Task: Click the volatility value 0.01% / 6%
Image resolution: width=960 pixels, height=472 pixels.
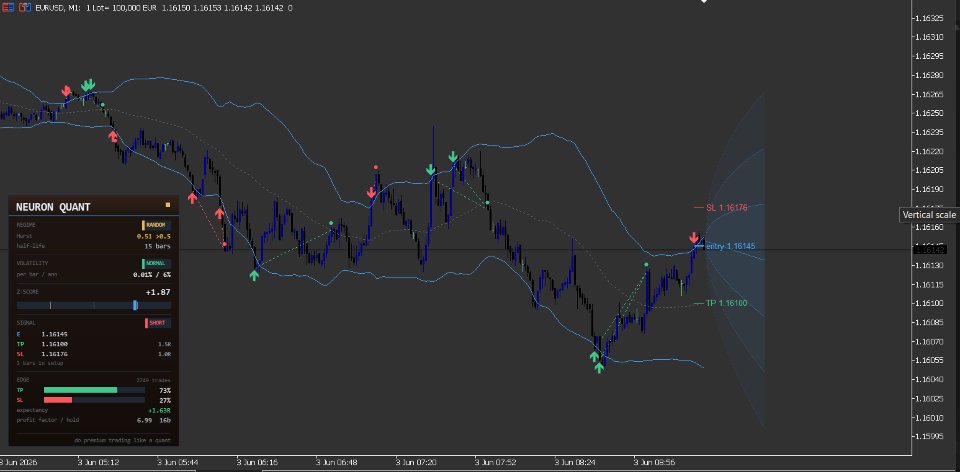Action: [152, 275]
